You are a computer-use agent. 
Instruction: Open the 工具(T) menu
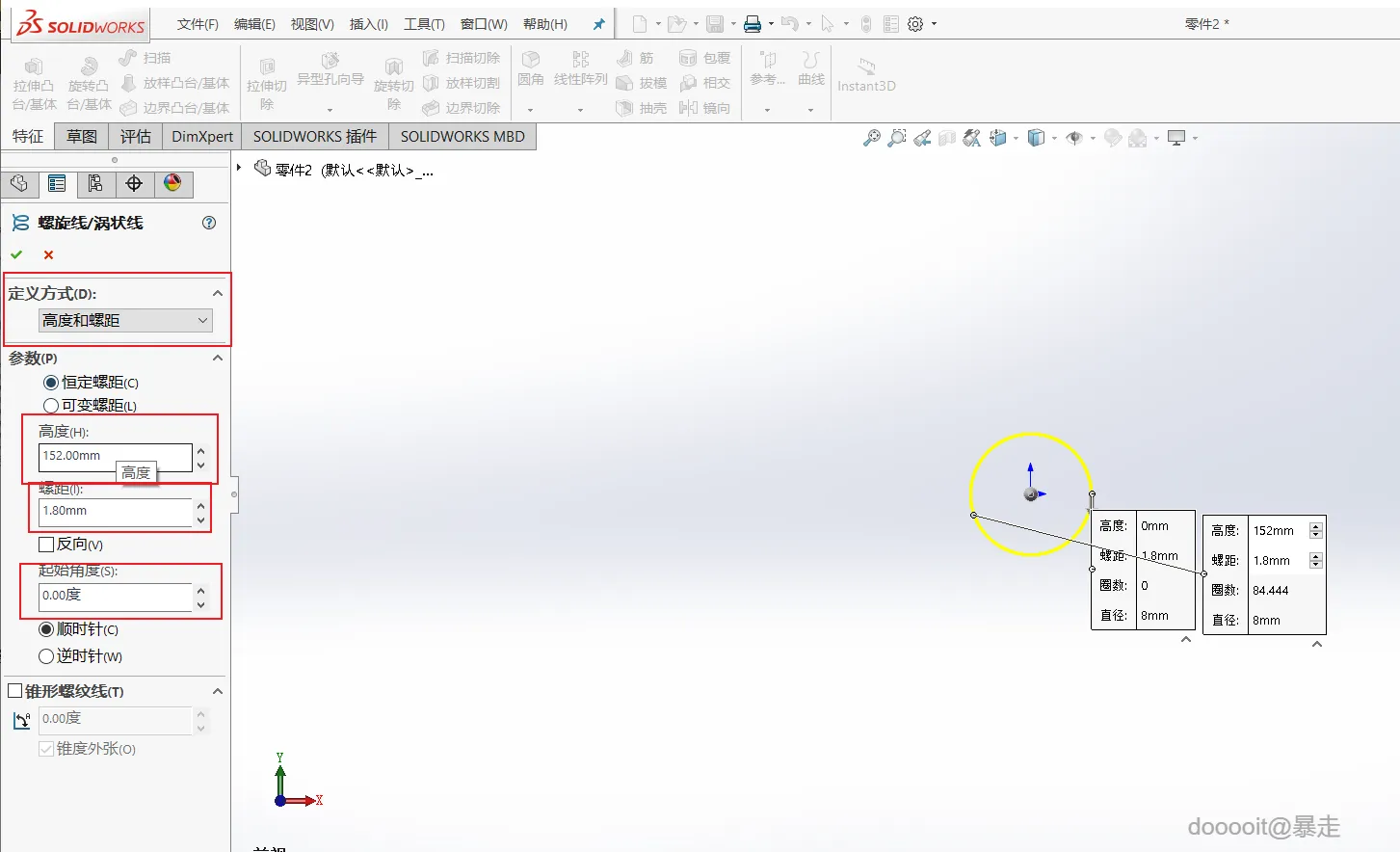point(424,24)
